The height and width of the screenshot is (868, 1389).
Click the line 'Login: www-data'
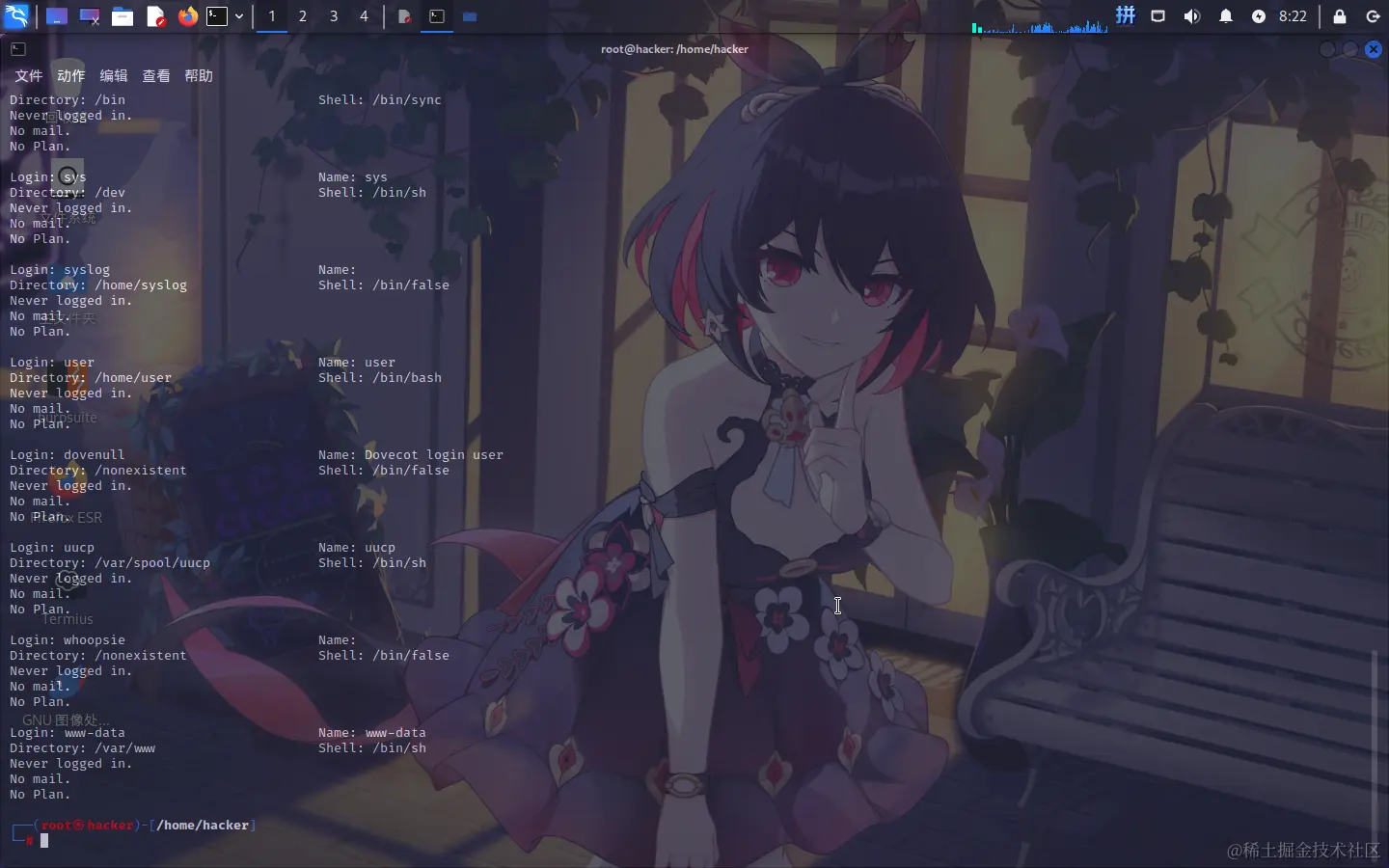pos(68,733)
